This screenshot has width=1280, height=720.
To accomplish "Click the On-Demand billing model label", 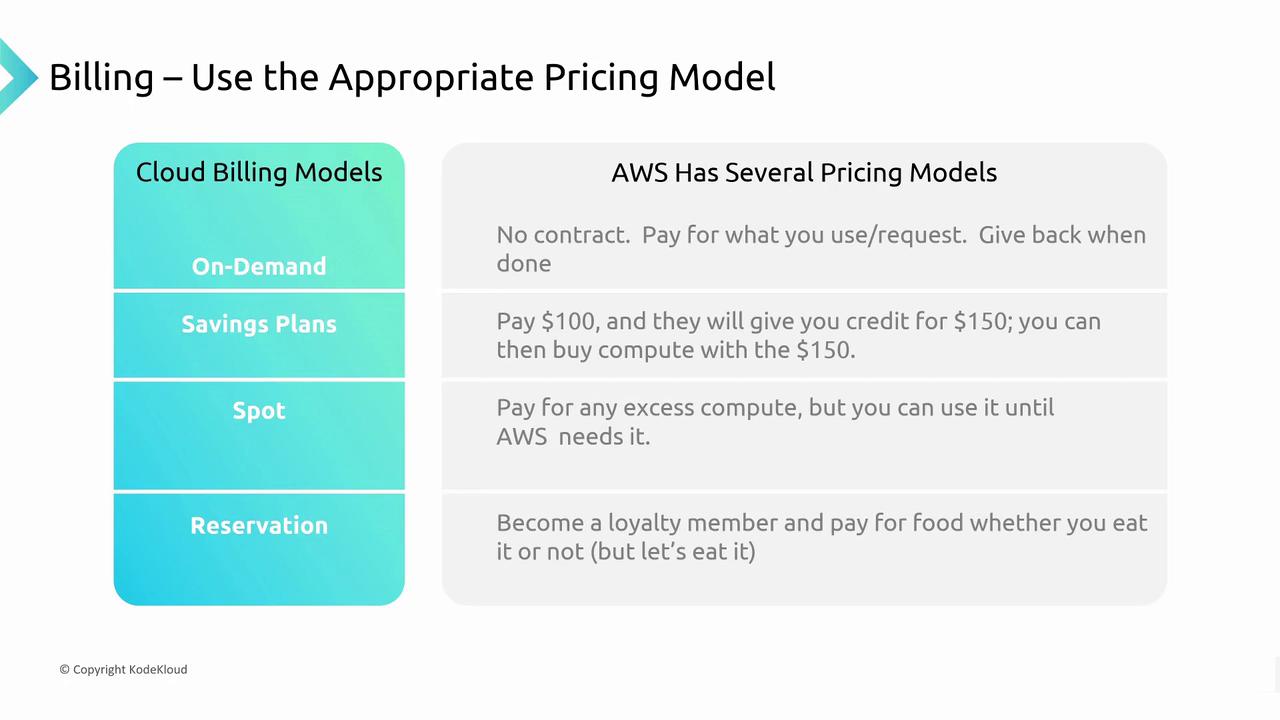I will (x=259, y=266).
